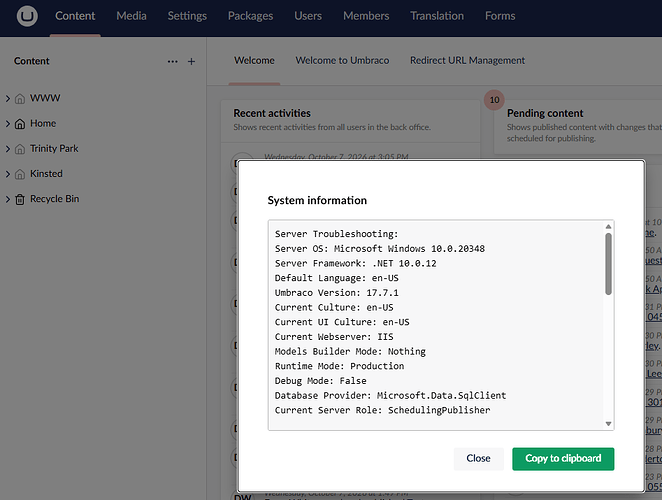
Task: Click the Kinsted node icon
Action: tap(20, 174)
